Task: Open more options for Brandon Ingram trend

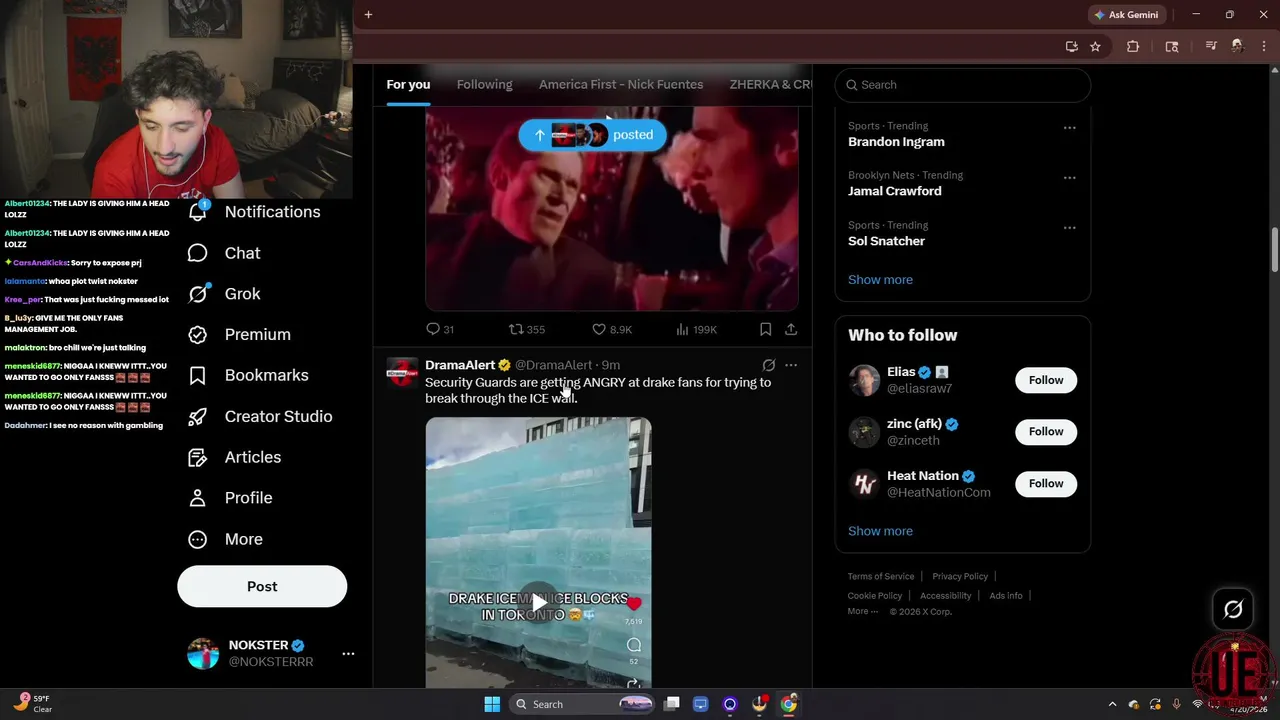Action: tap(1070, 128)
